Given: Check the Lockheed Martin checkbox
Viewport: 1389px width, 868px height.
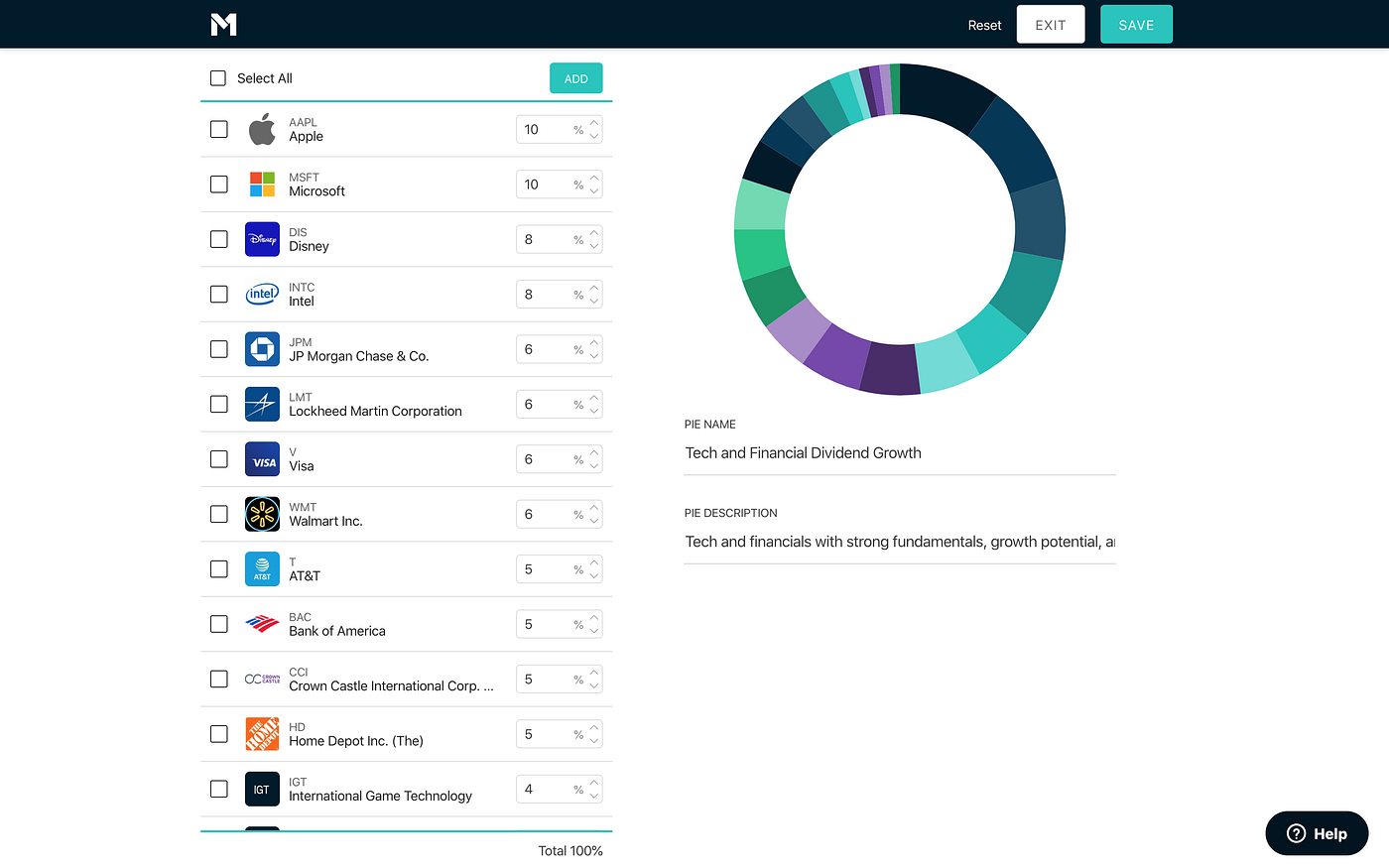Looking at the screenshot, I should tap(219, 405).
